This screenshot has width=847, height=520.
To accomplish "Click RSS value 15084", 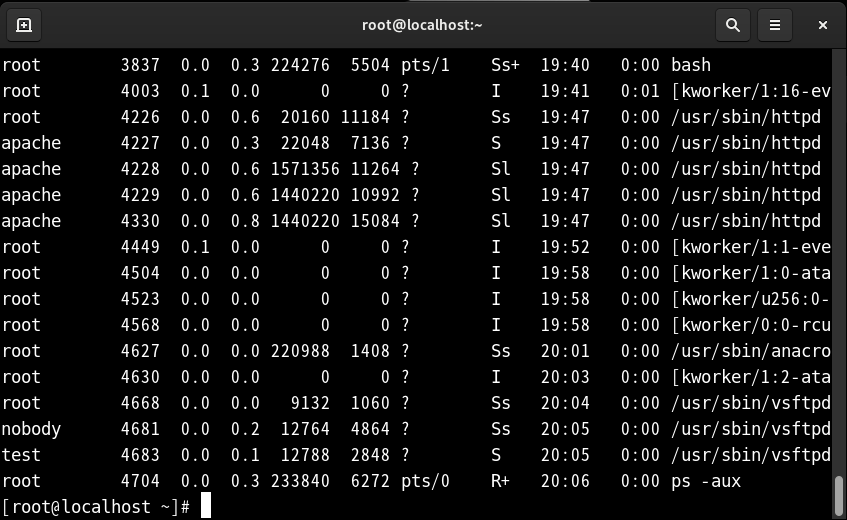I will pyautogui.click(x=375, y=221).
